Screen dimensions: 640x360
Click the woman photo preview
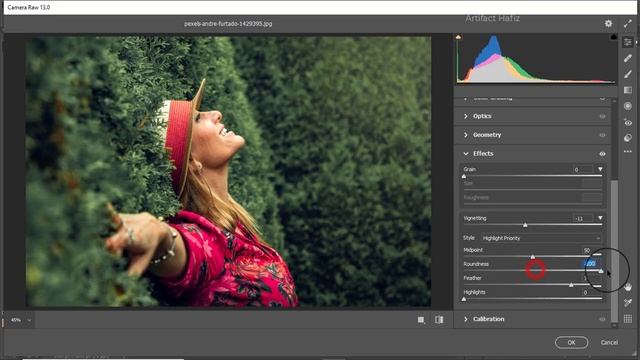228,171
